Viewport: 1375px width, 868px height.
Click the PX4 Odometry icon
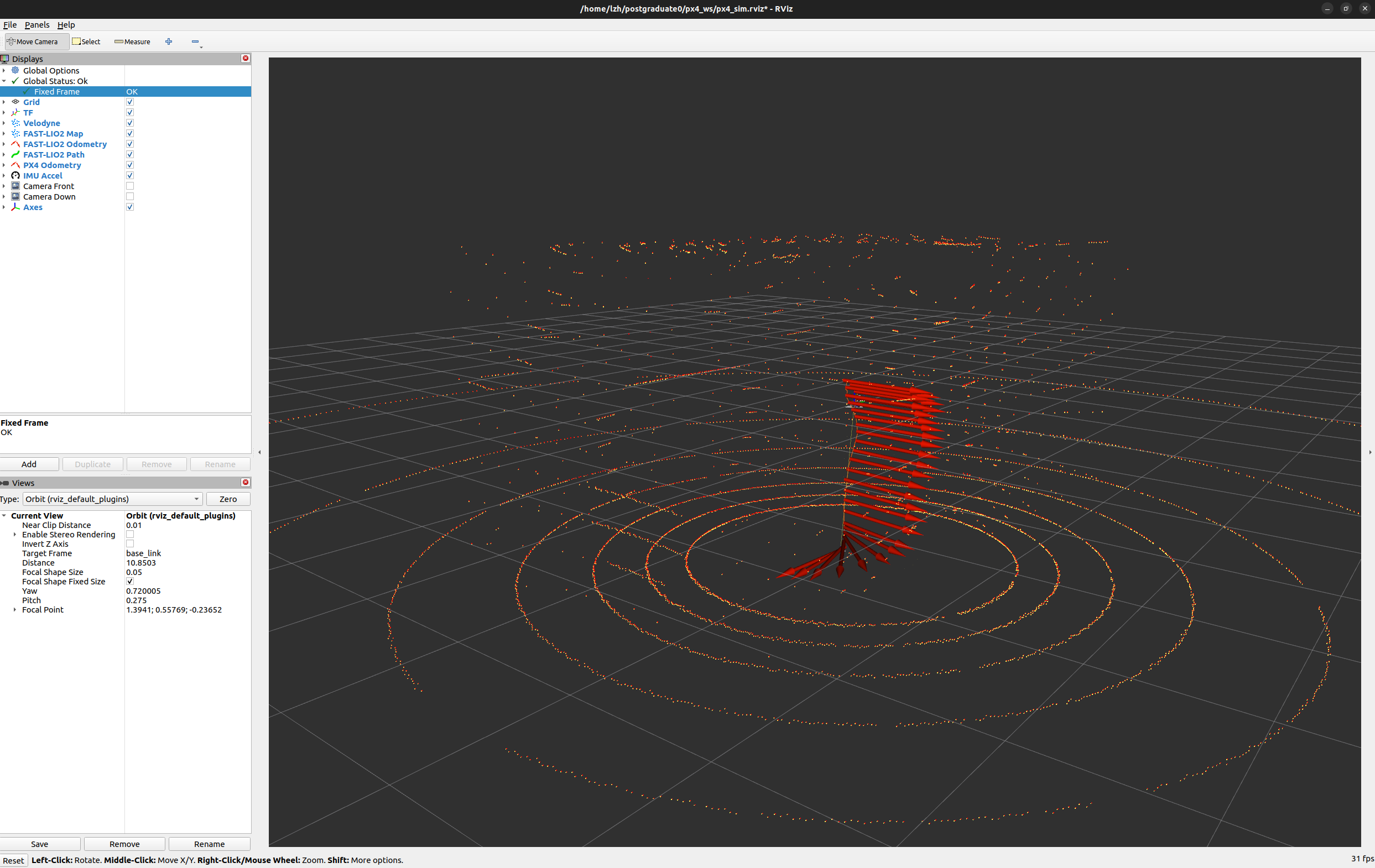[15, 165]
